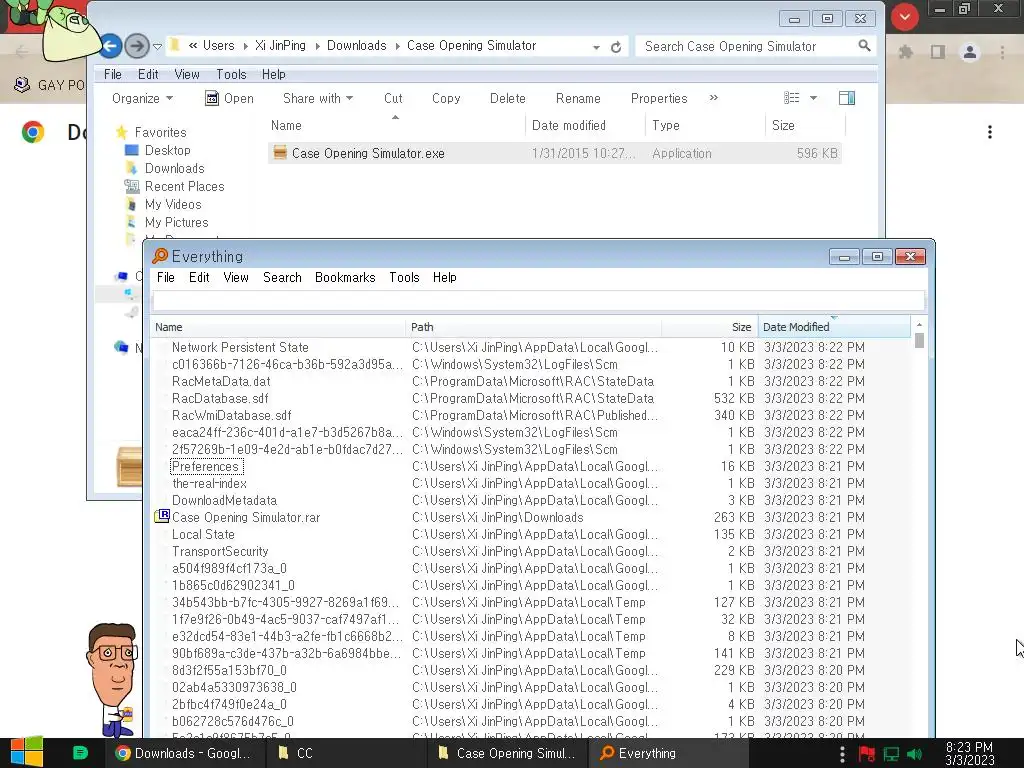Select Downloads in Favorites
Screen dimensions: 1024x768
point(174,168)
